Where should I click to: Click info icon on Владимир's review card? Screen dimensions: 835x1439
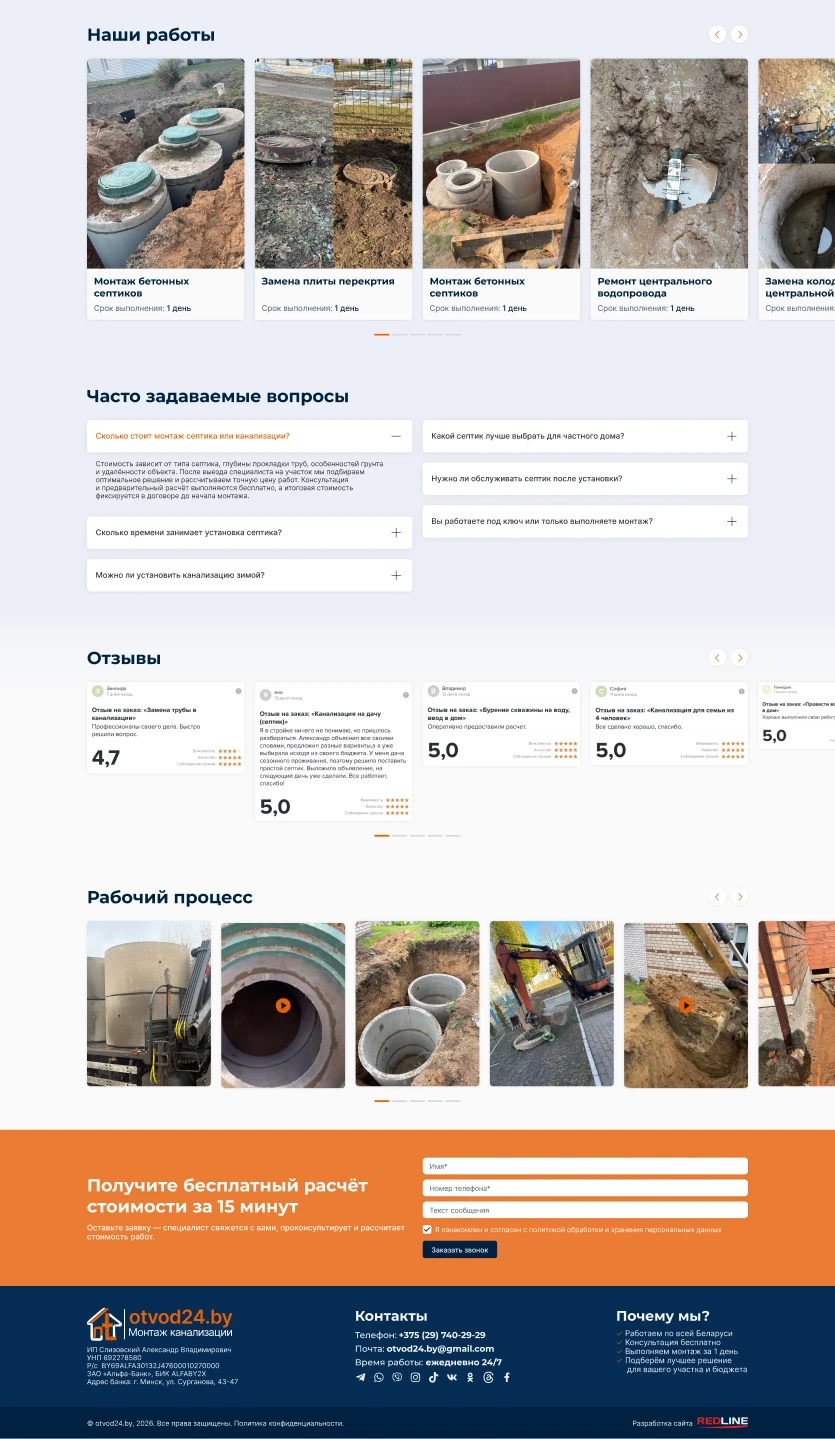point(573,691)
